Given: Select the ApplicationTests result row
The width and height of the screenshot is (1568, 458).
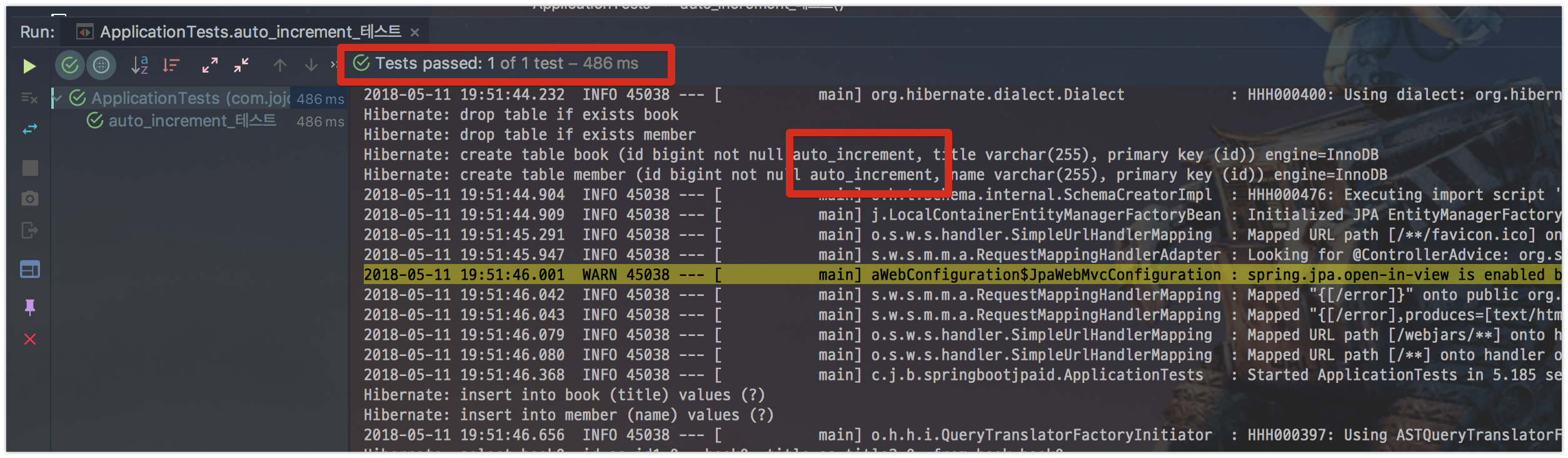Looking at the screenshot, I should [200, 98].
